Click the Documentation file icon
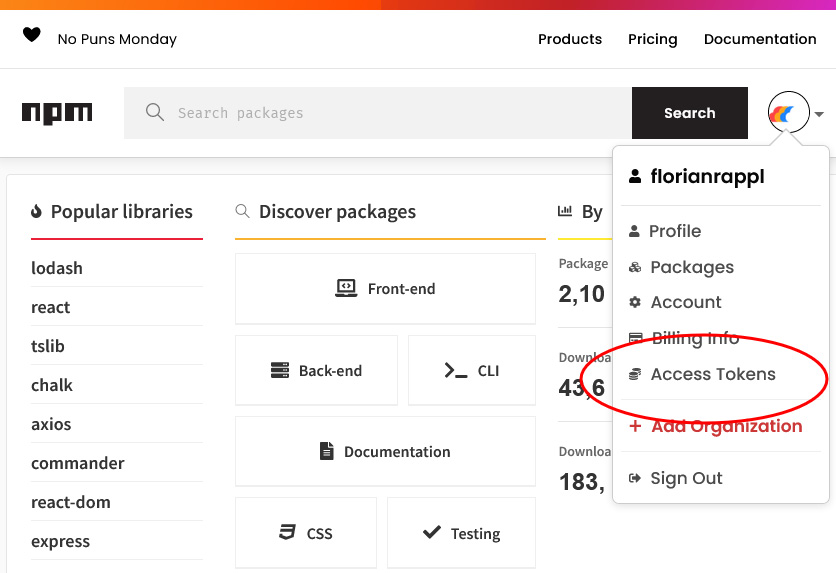The height and width of the screenshot is (573, 836). (327, 451)
